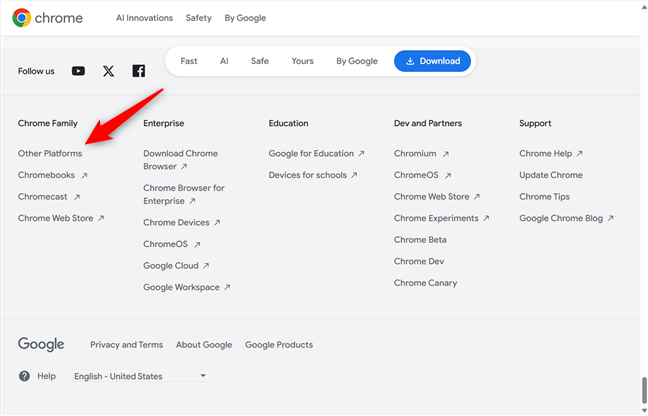Open About Google footer link
The image size is (648, 416).
pyautogui.click(x=204, y=345)
